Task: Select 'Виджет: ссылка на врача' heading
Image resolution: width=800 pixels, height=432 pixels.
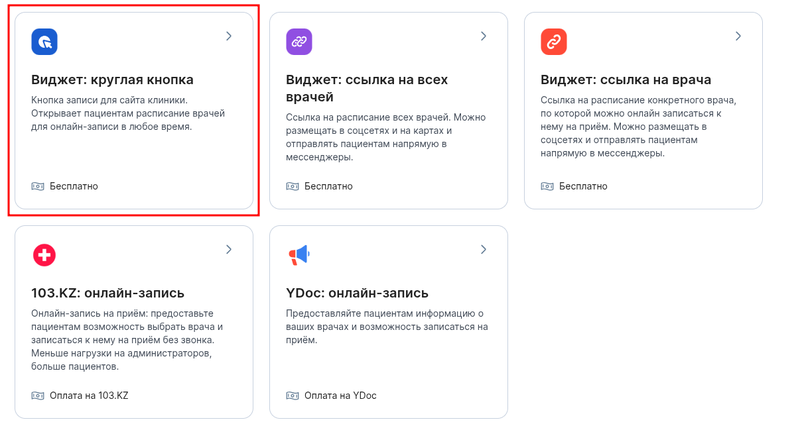Action: coord(626,79)
